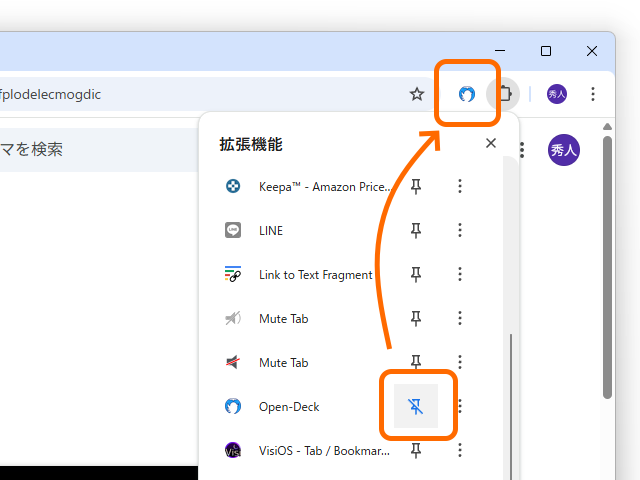Click the LINE extension icon
640x480 pixels.
(x=233, y=230)
